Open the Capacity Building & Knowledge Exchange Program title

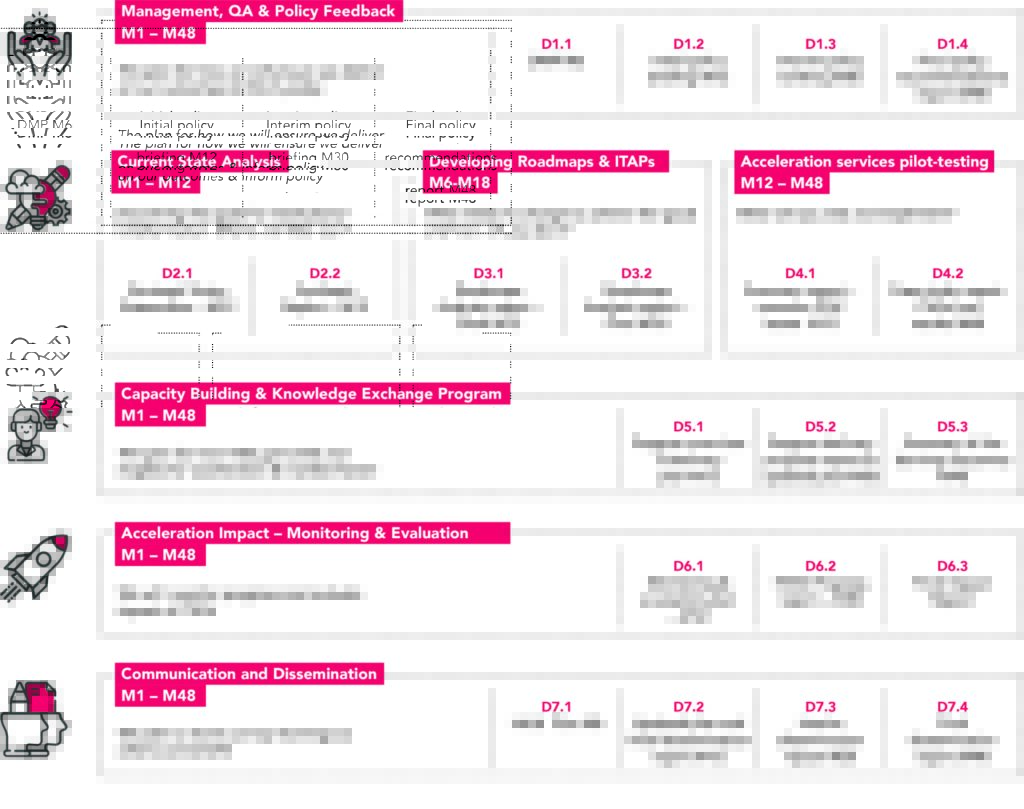(312, 394)
